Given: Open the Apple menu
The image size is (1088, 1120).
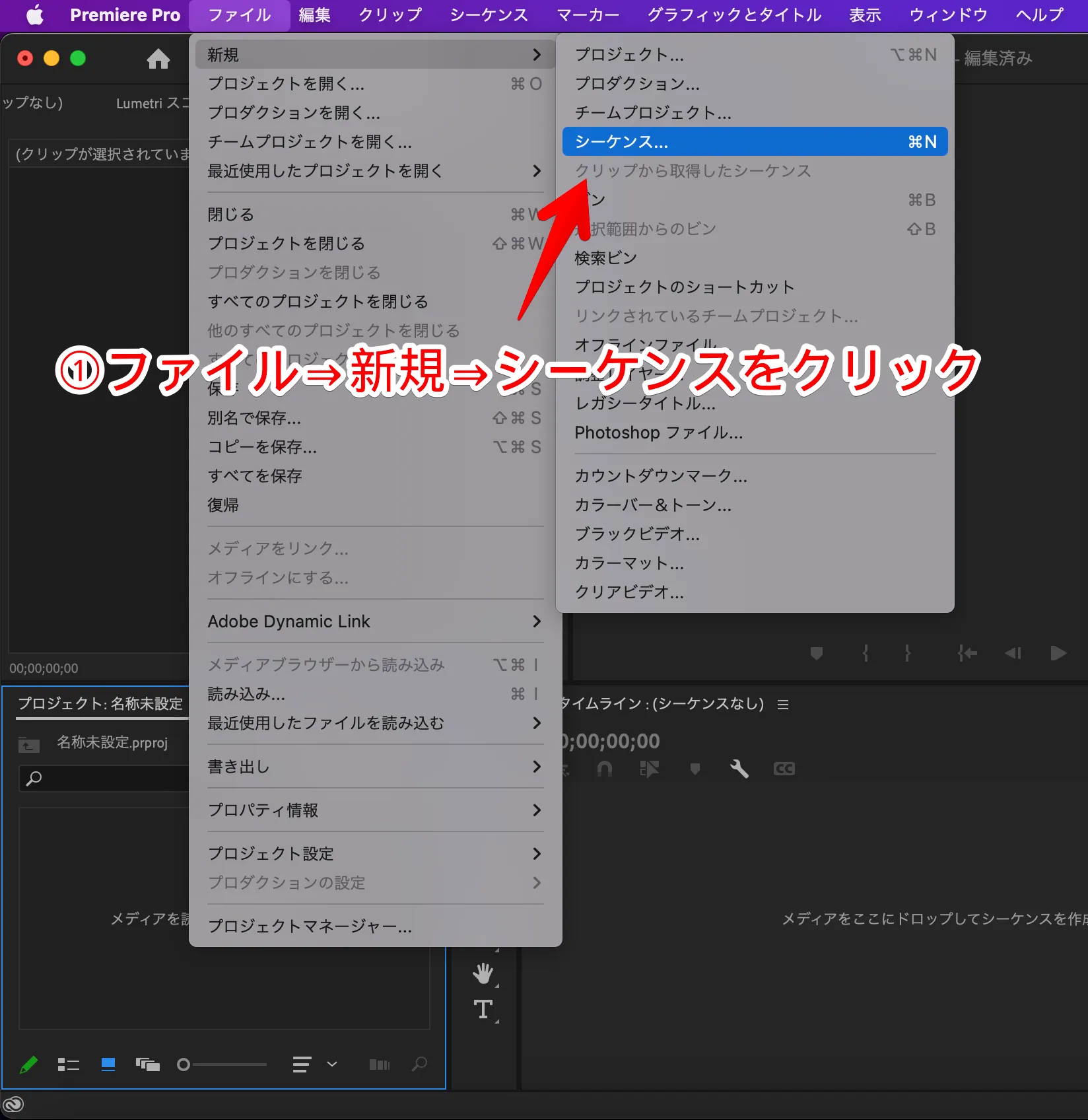Looking at the screenshot, I should (34, 15).
